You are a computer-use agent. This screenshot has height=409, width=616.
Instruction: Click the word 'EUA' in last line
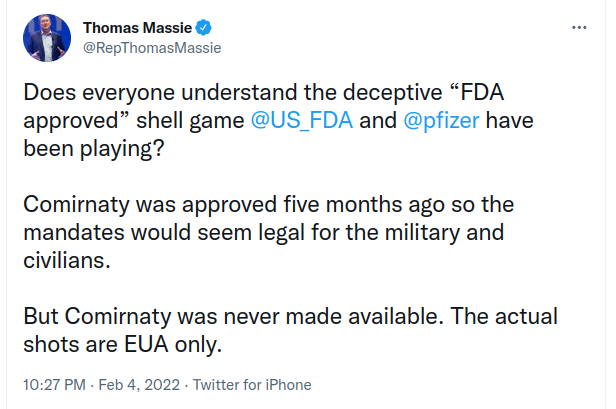coord(146,345)
